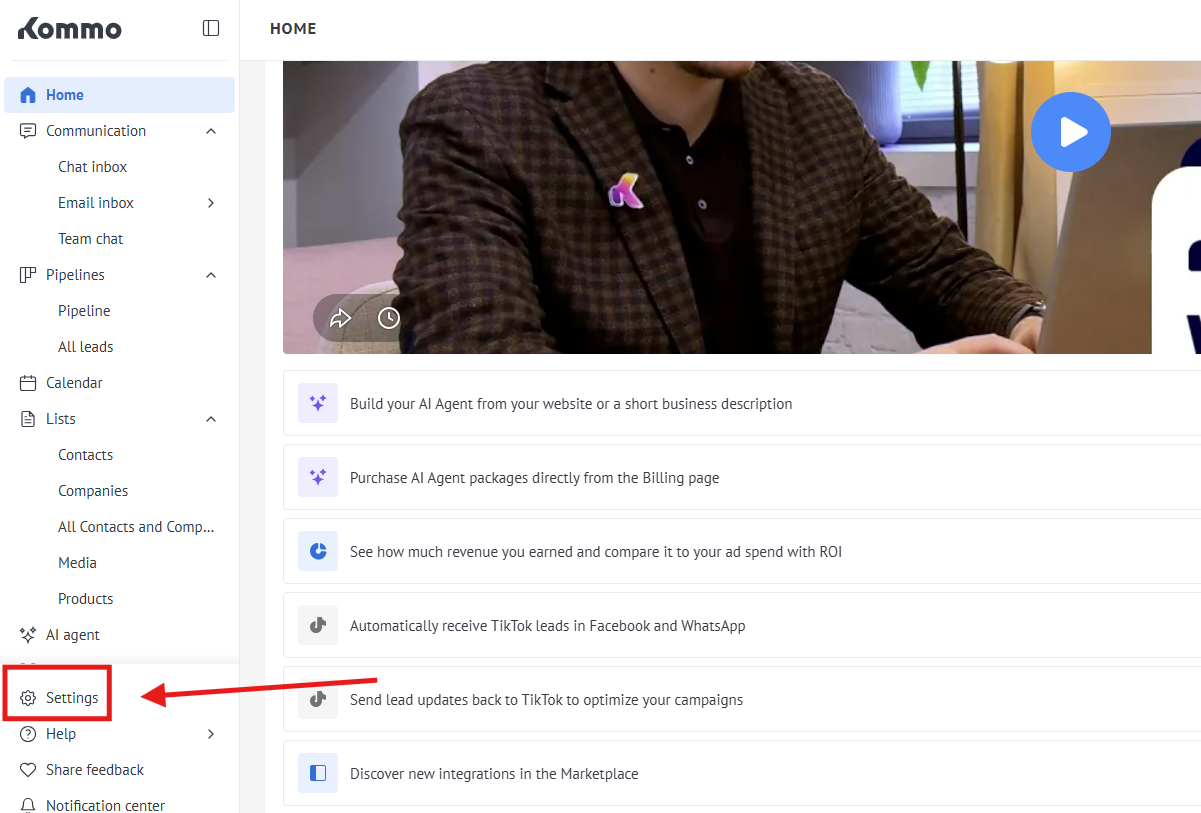Click the Kommo logo
1201x813 pixels.
coord(70,29)
